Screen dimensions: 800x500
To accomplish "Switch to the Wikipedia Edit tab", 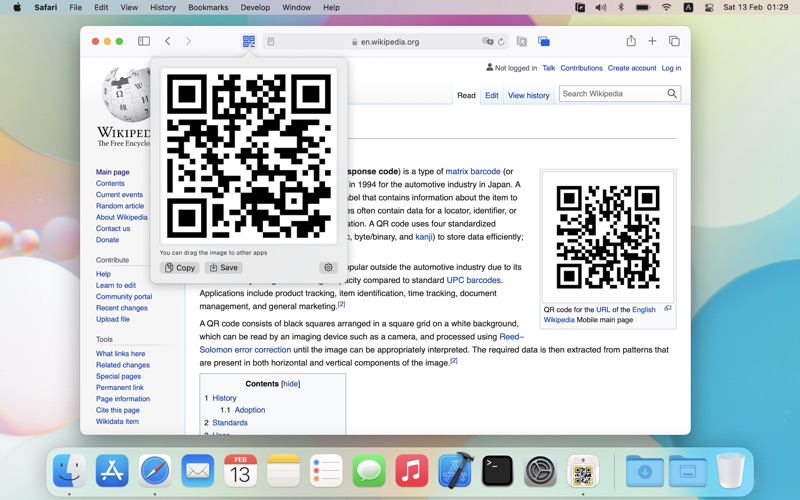I will click(x=492, y=95).
